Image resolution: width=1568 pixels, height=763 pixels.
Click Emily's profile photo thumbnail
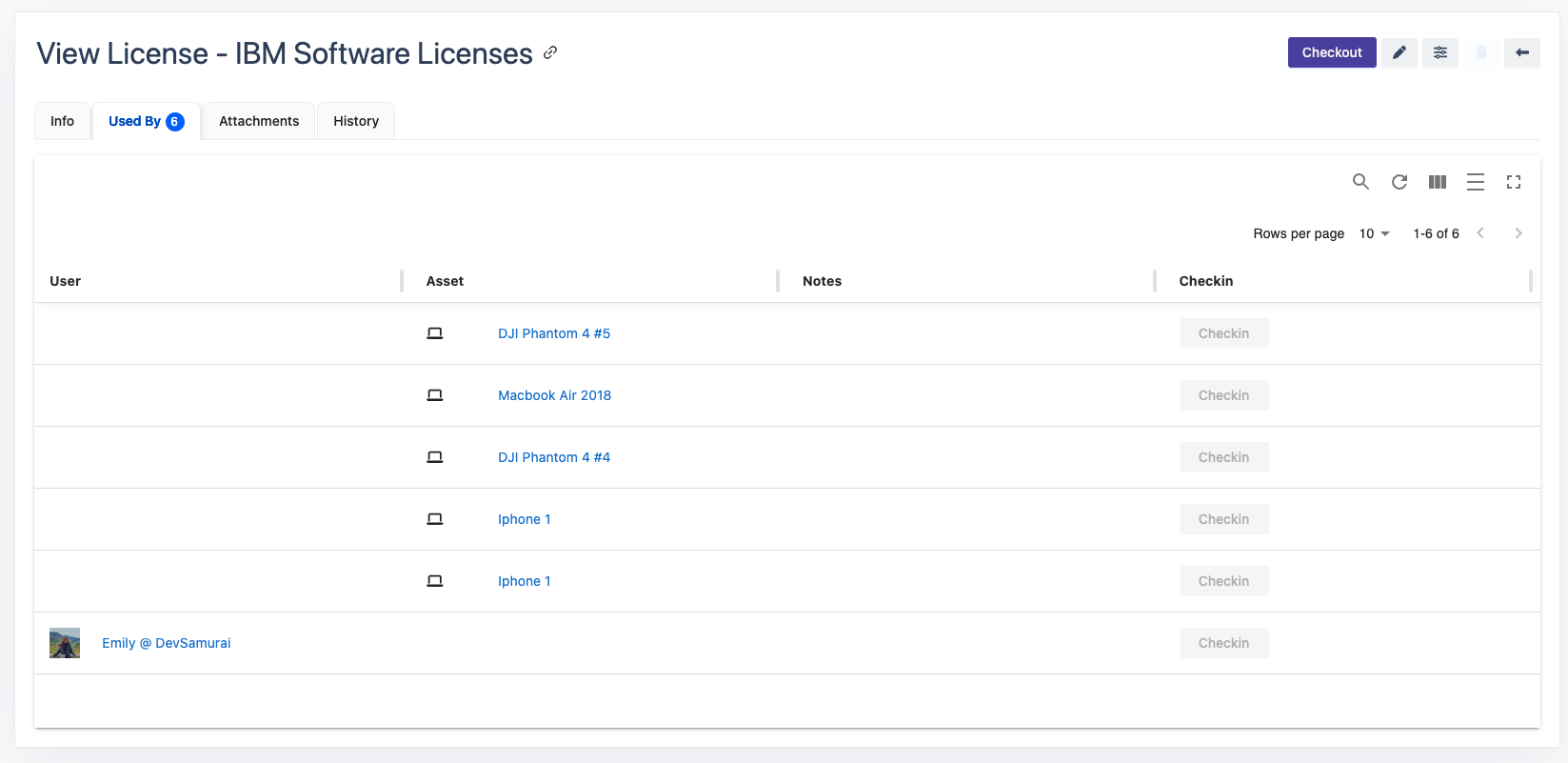65,643
